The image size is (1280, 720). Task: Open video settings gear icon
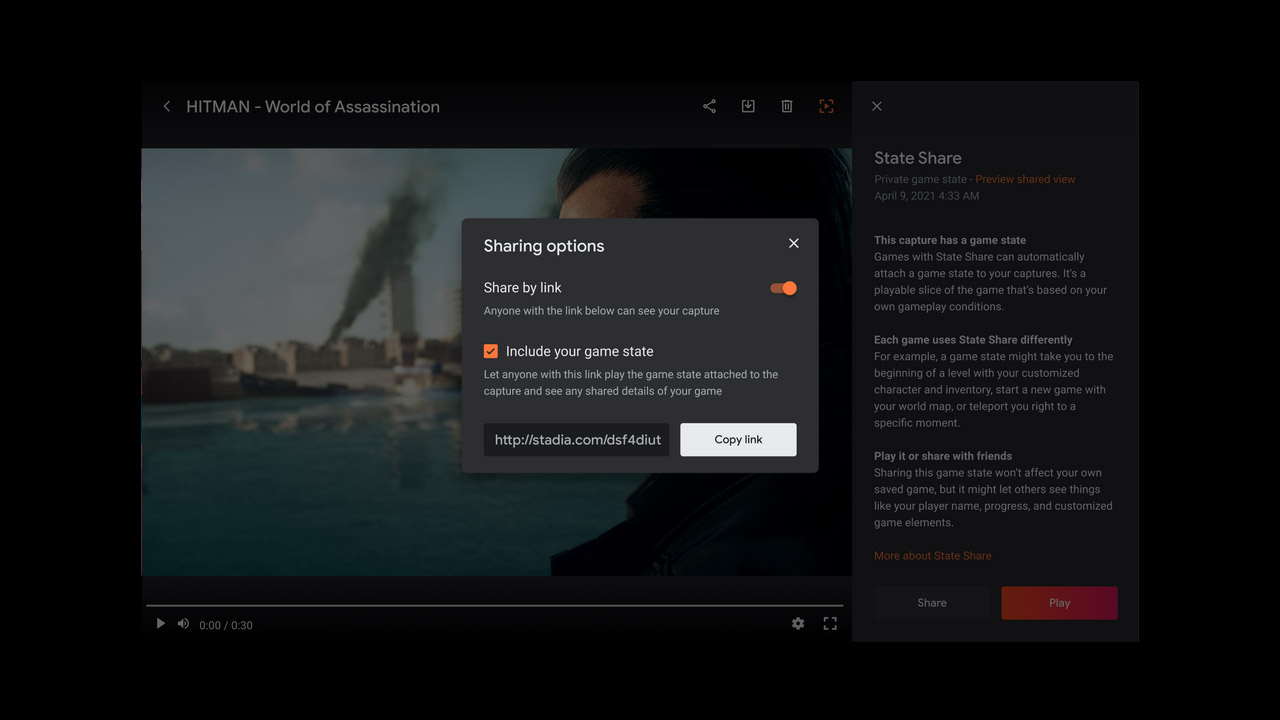click(798, 624)
